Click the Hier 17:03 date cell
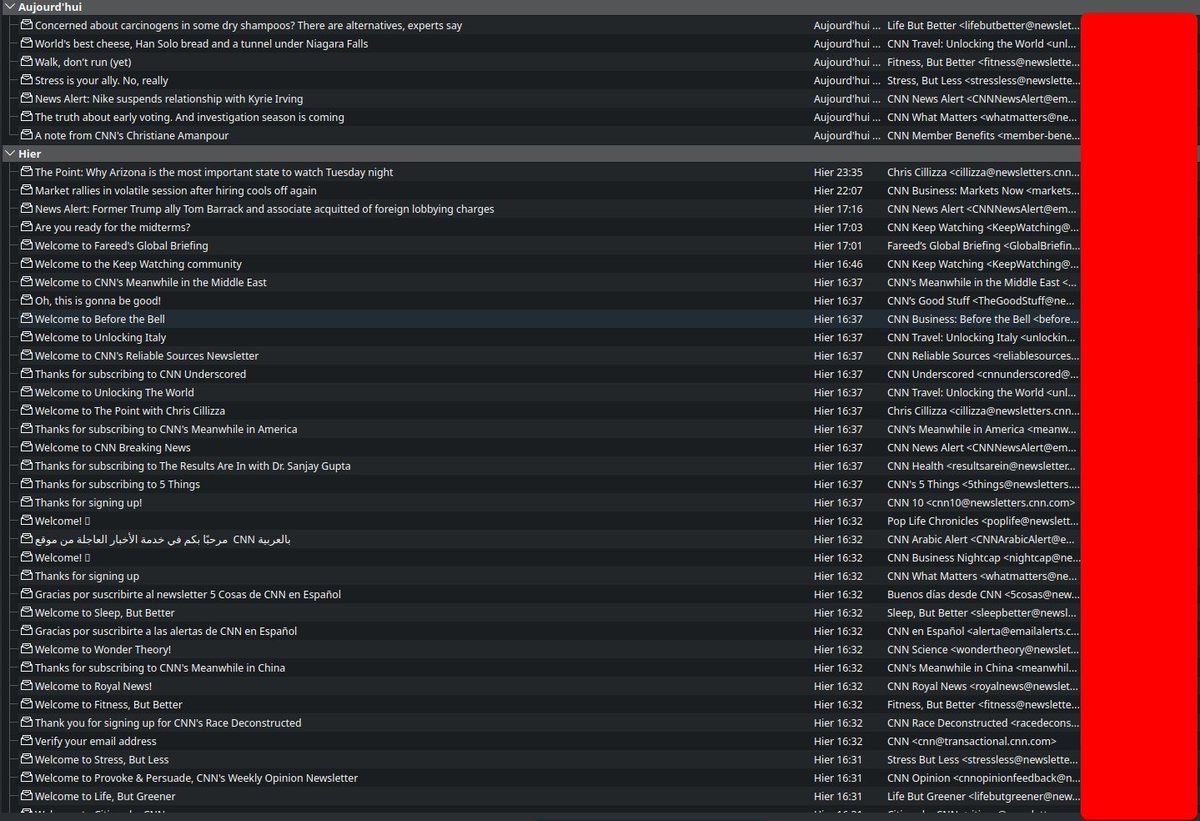 (x=838, y=227)
